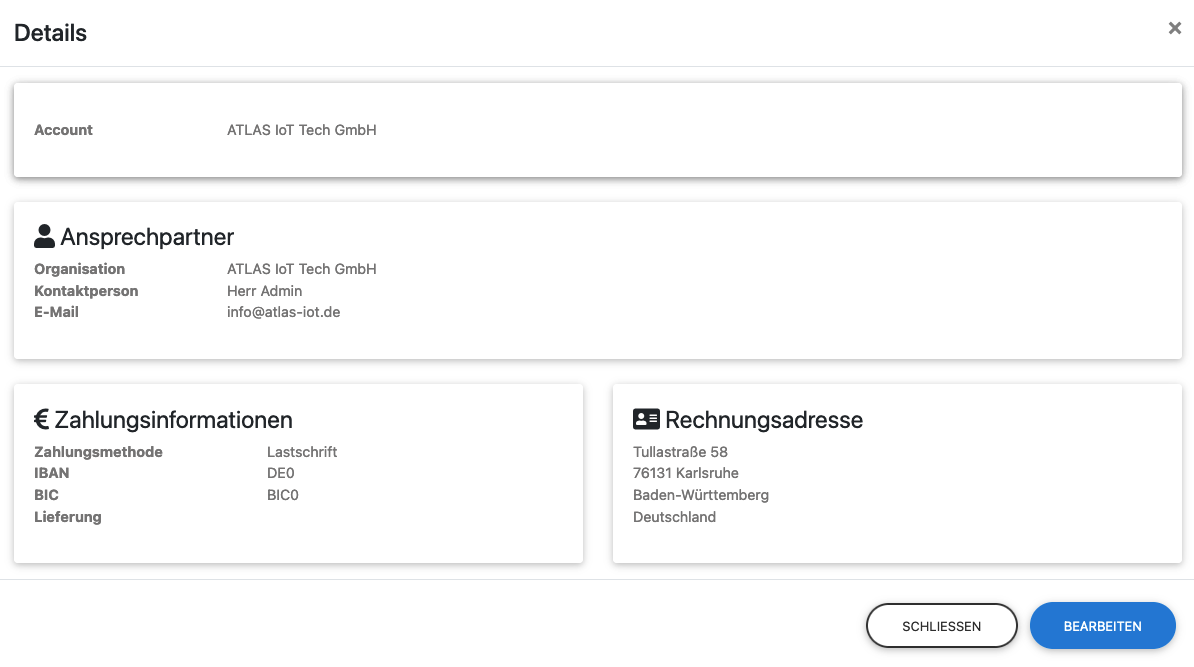Close the Details dialog with the X
Viewport: 1194px width, 667px height.
(1175, 29)
